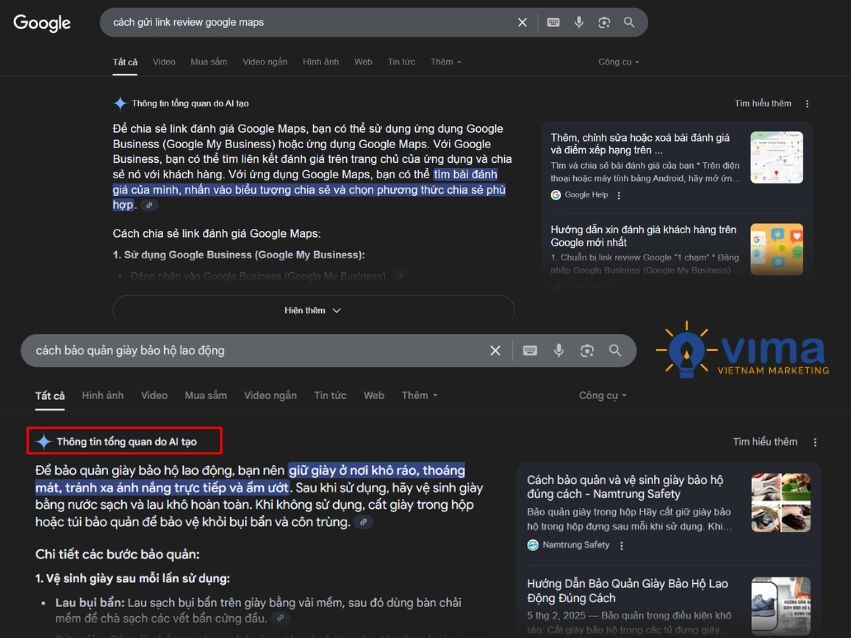Click the heading 'Cách chia sẻ link đánh giá Google Maps:'
This screenshot has width=851, height=638.
click(x=217, y=234)
